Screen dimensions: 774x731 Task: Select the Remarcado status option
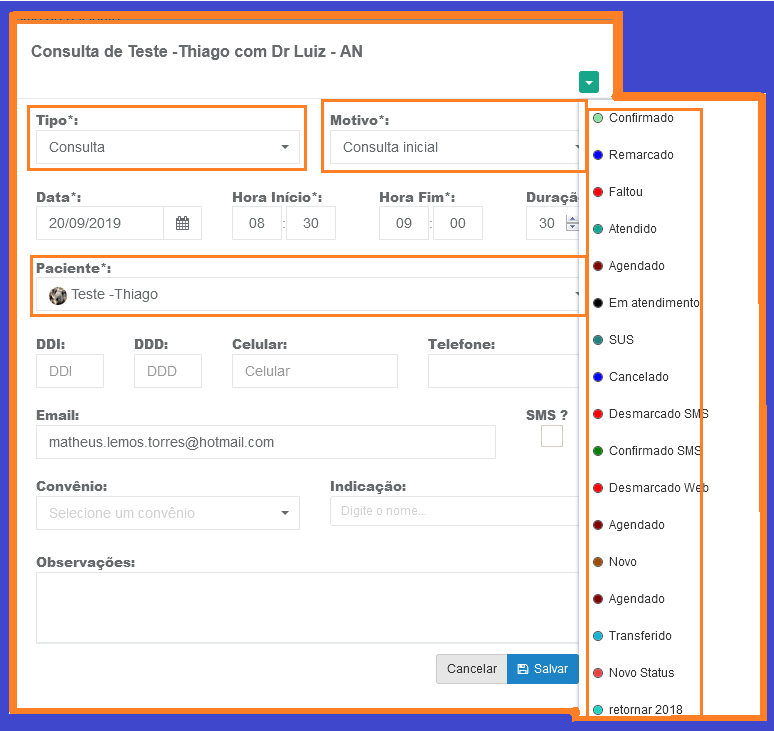[x=640, y=155]
